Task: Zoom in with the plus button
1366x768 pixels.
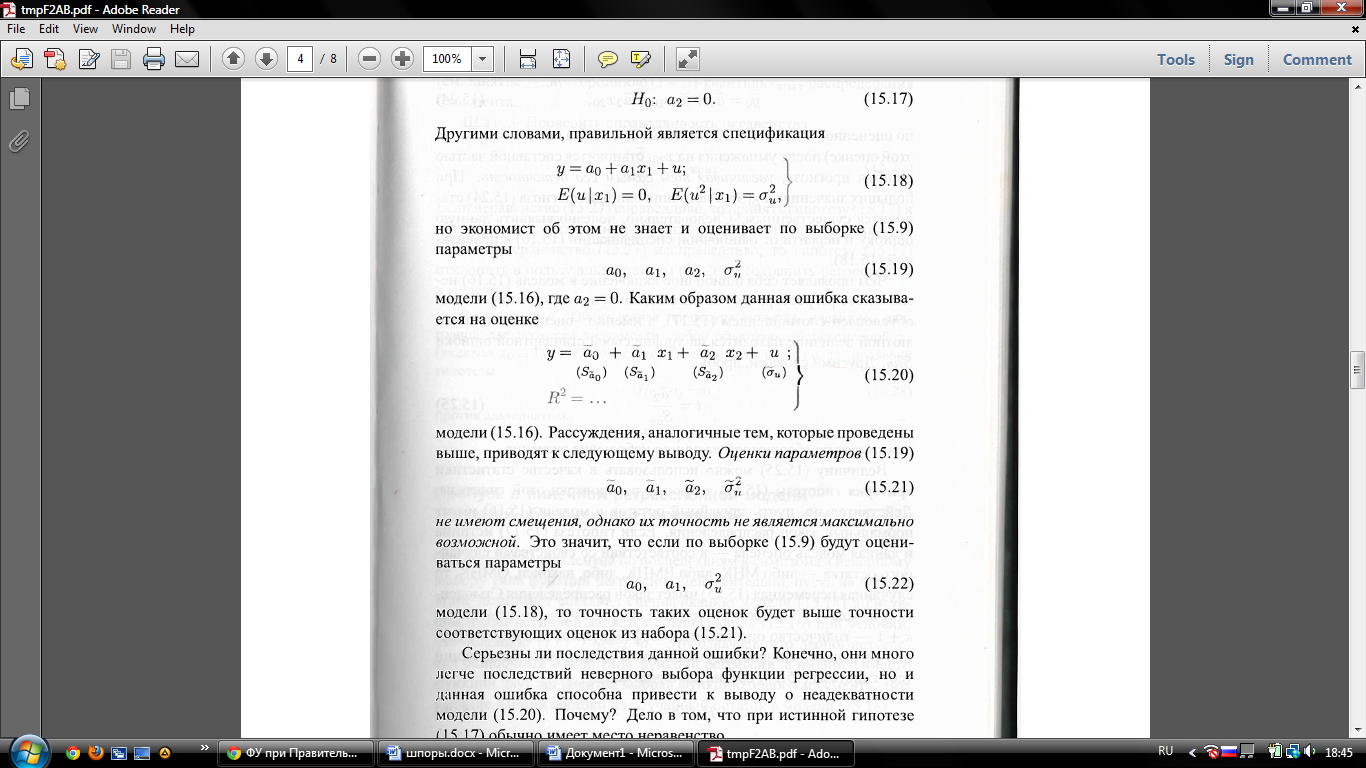Action: coord(403,59)
